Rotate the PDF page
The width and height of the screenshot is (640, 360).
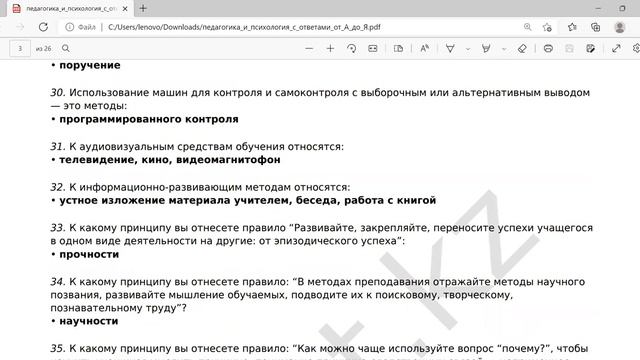351,49
